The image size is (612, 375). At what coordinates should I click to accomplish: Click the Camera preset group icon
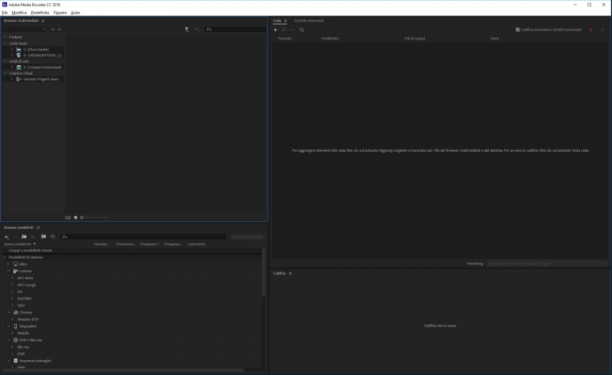click(16, 271)
